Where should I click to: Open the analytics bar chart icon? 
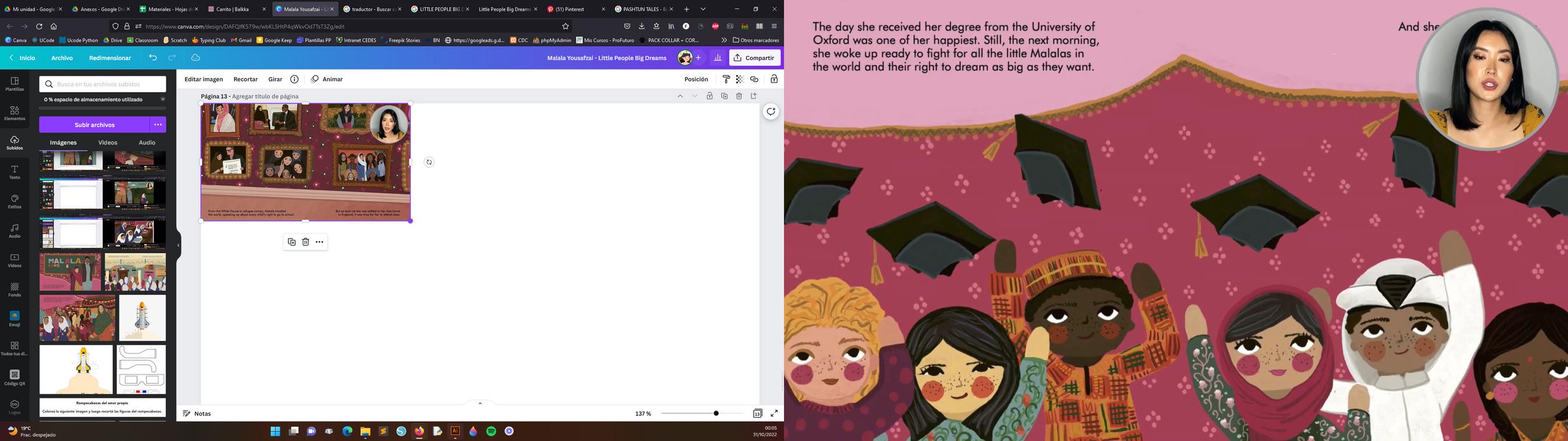click(x=717, y=58)
